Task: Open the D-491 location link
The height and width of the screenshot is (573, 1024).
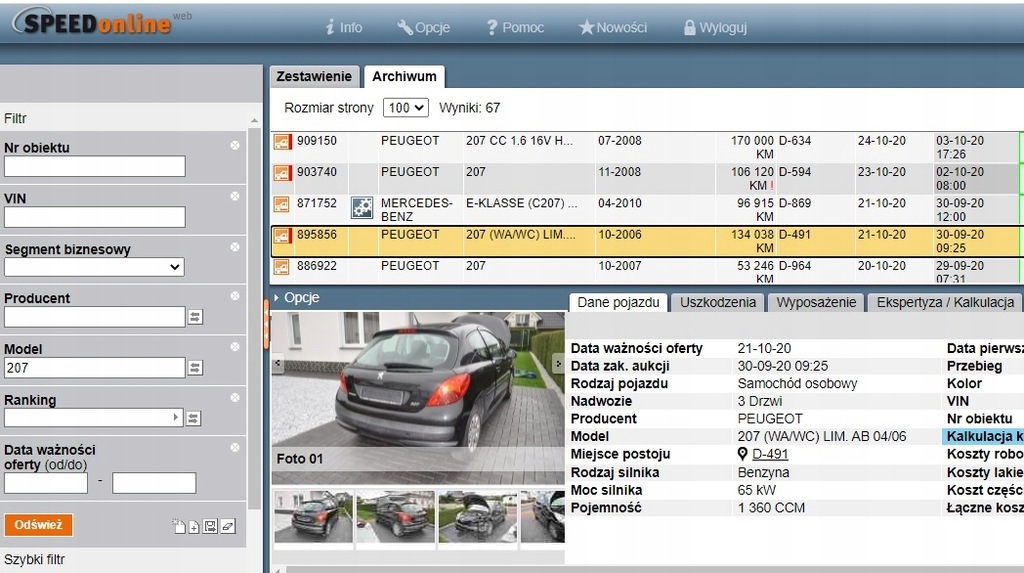Action: click(x=770, y=454)
